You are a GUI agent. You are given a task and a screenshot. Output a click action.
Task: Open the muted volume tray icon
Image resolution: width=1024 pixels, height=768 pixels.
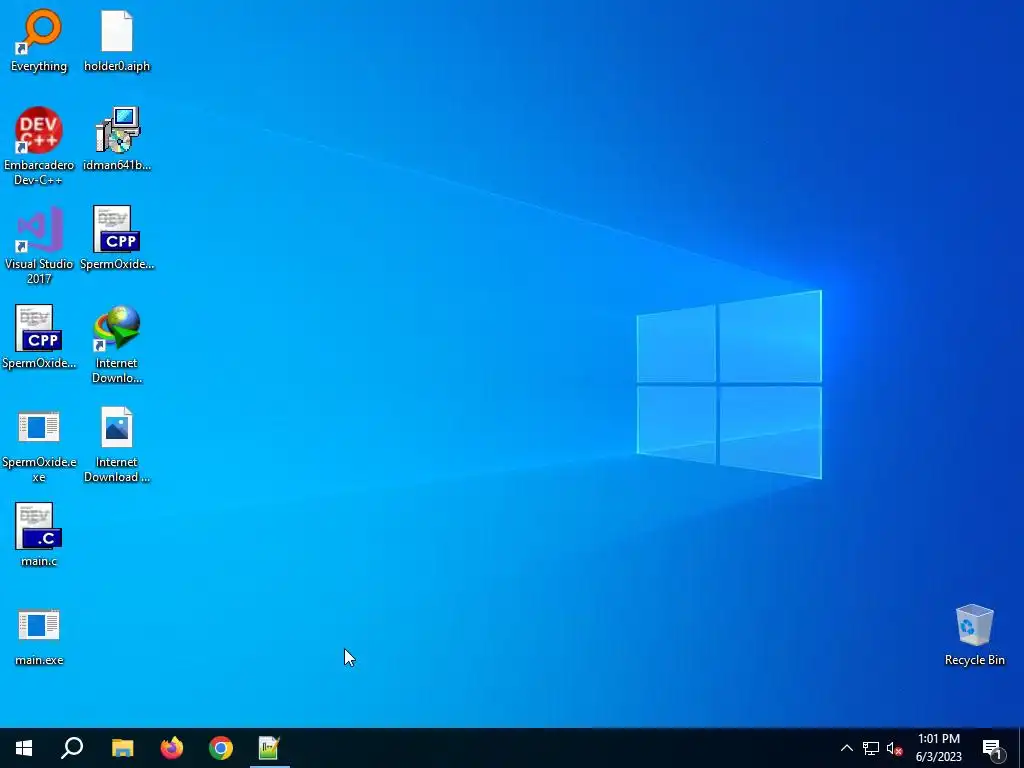click(x=894, y=748)
